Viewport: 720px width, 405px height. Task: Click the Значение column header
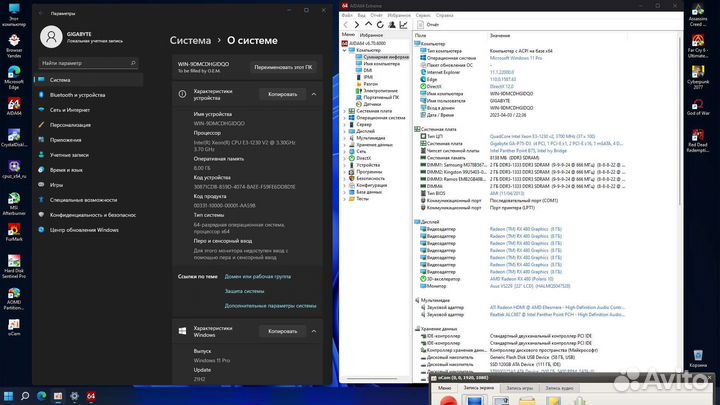tap(499, 35)
